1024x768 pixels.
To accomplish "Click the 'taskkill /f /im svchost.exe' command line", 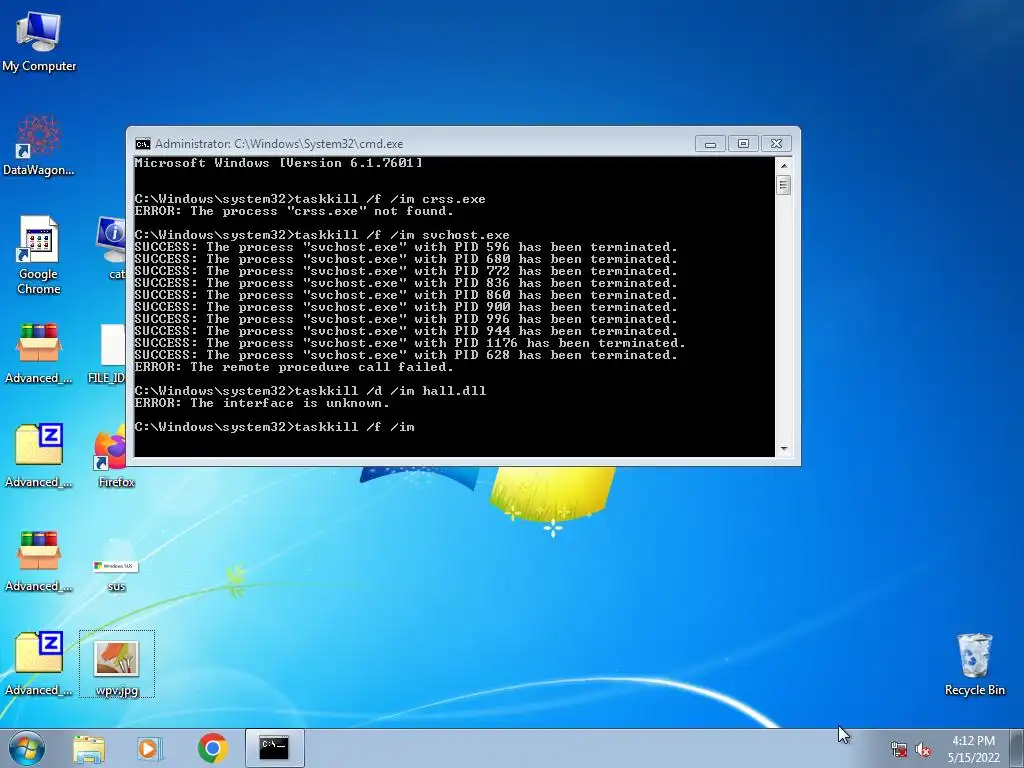I will [322, 235].
